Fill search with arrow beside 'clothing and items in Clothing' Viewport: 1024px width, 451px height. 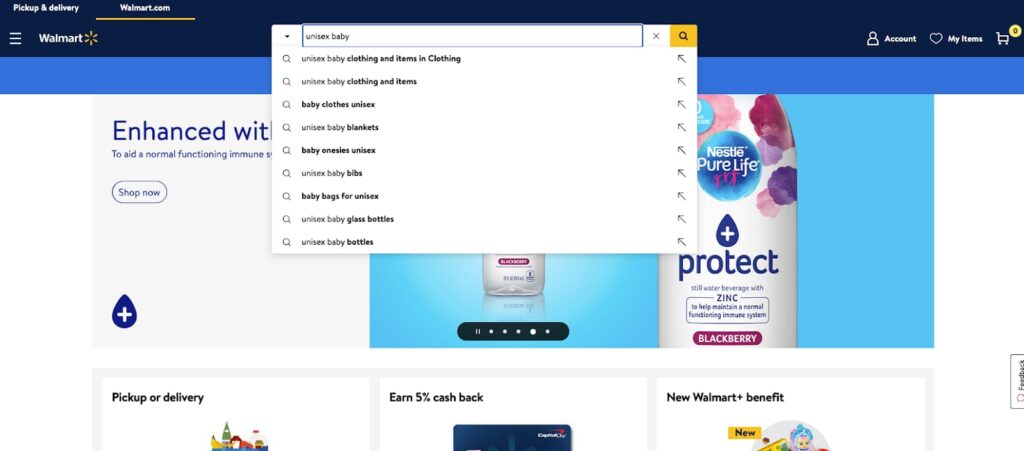click(681, 59)
